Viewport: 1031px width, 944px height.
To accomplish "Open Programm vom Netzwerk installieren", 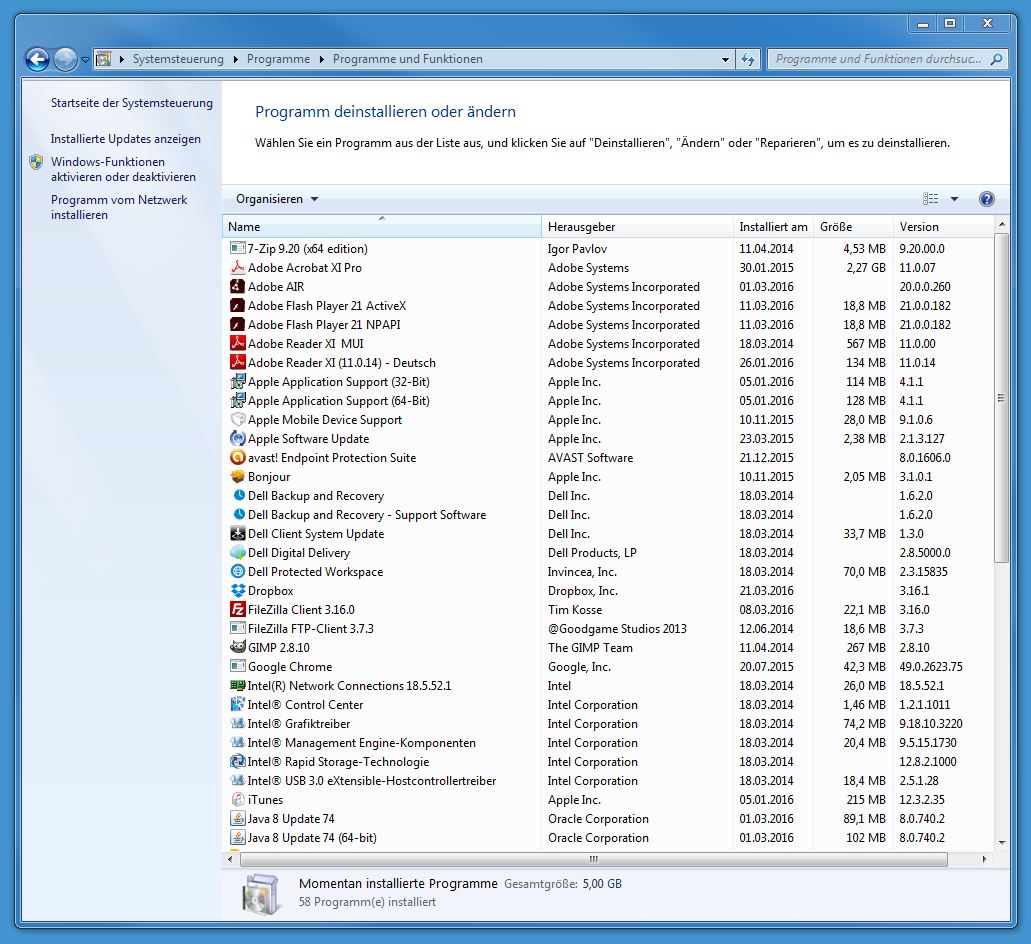I will [x=119, y=207].
